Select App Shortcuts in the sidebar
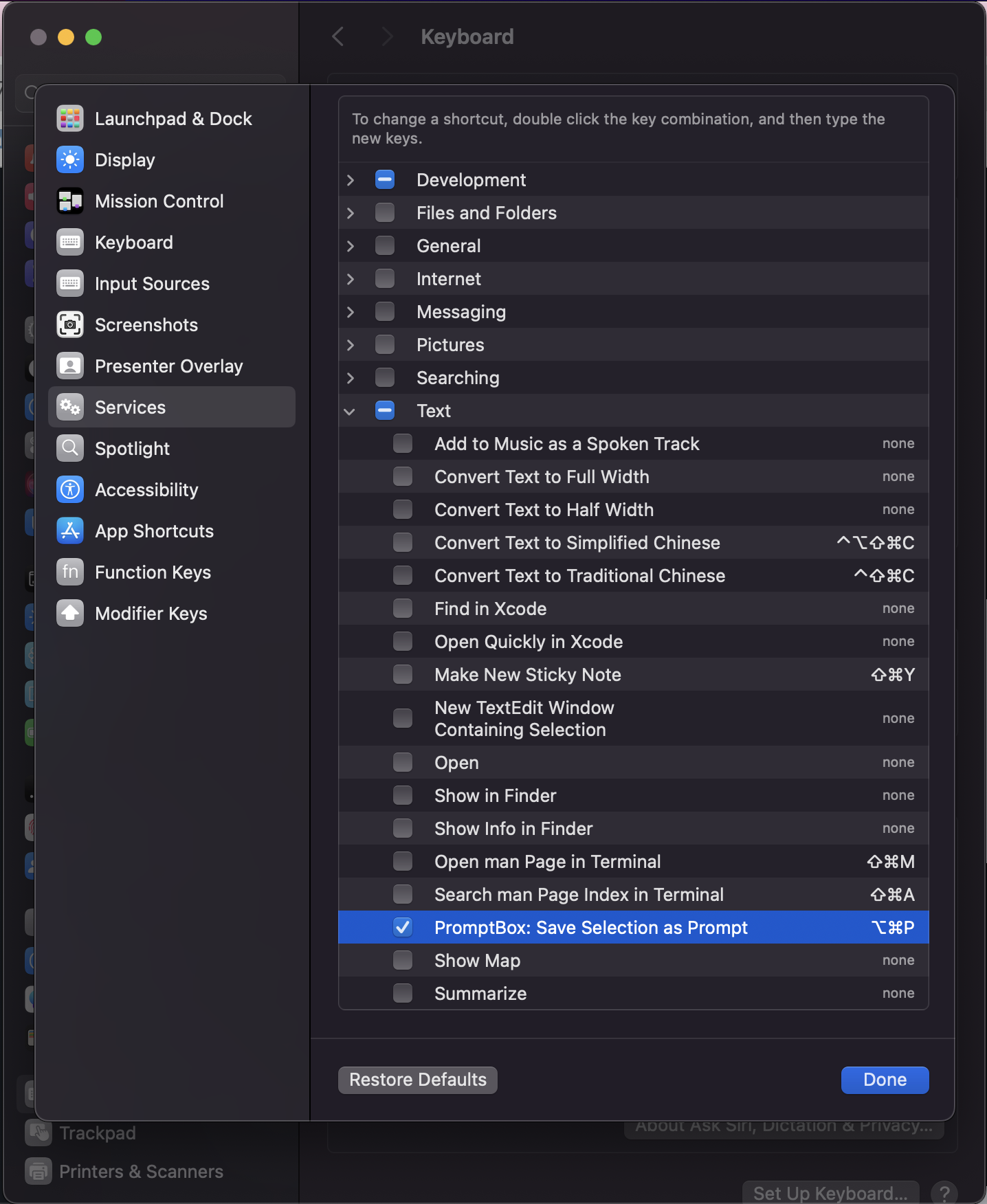 [172, 531]
